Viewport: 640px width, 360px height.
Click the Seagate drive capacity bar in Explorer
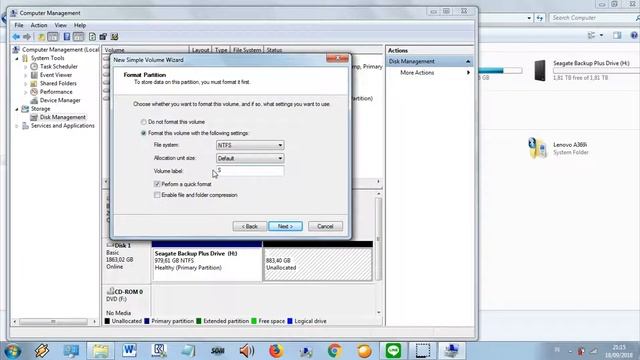pyautogui.click(x=596, y=71)
